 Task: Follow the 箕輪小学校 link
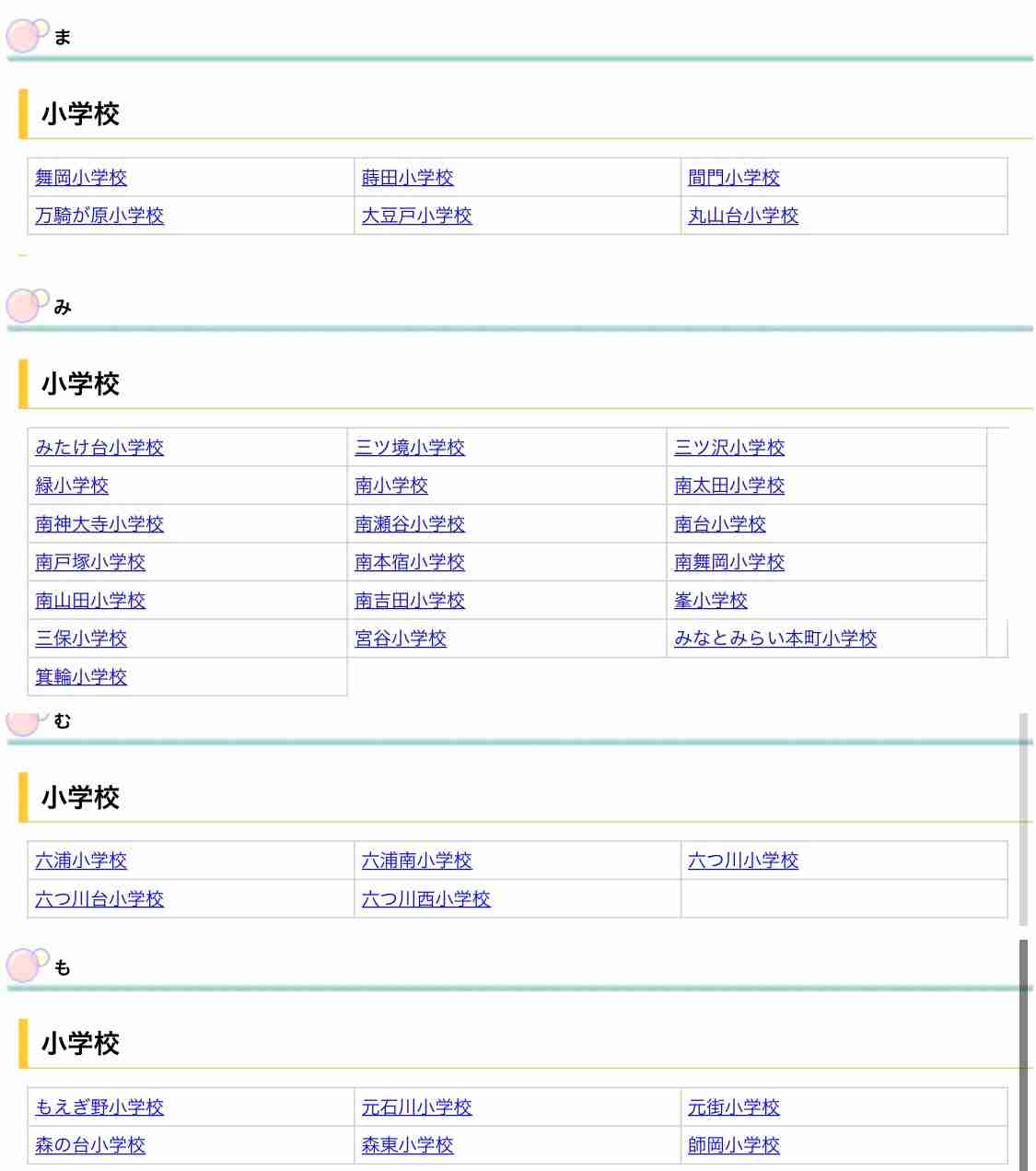pos(81,677)
